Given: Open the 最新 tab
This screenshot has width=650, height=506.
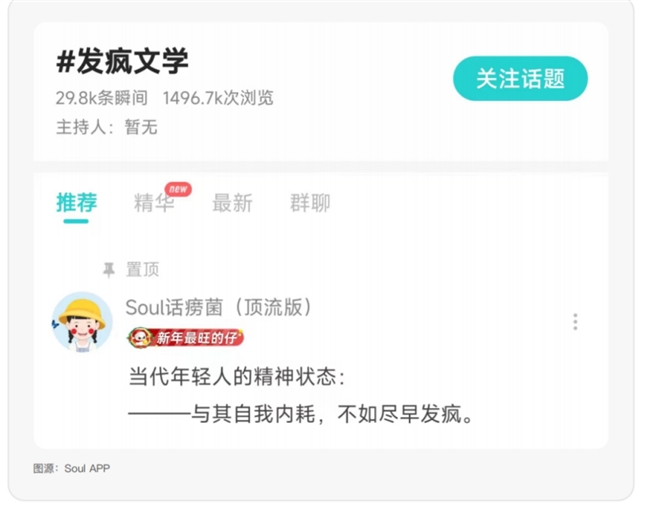Looking at the screenshot, I should tap(232, 203).
